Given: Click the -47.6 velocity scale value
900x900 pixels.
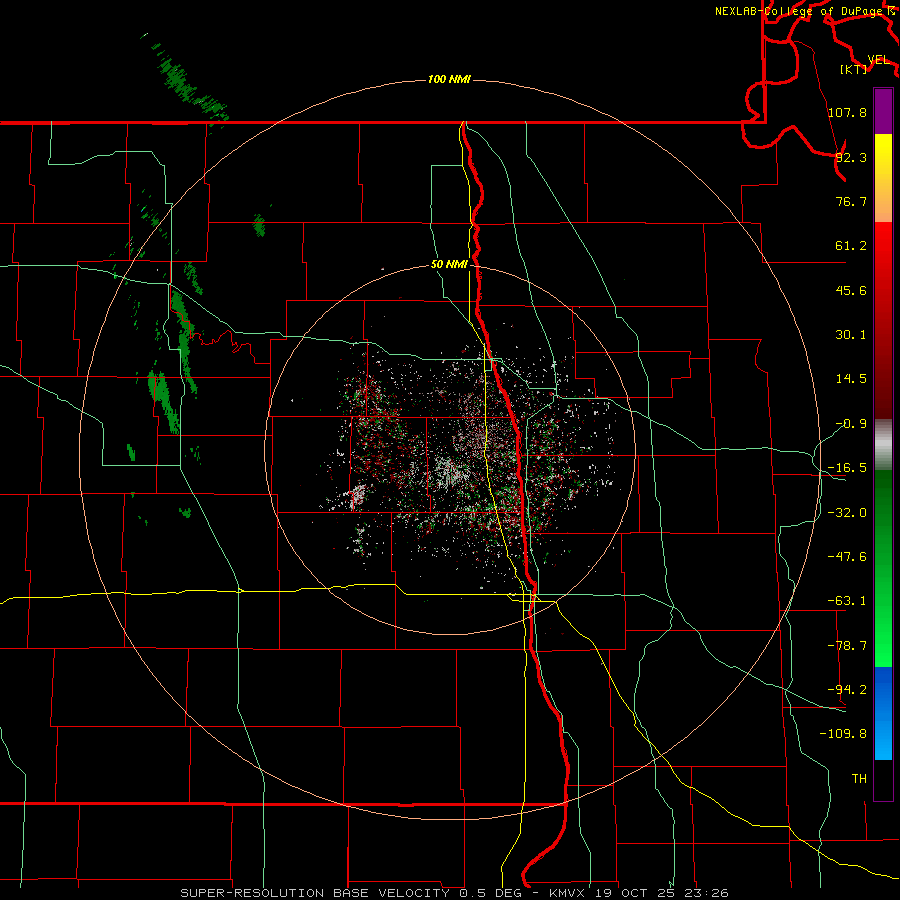Looking at the screenshot, I should point(847,557).
